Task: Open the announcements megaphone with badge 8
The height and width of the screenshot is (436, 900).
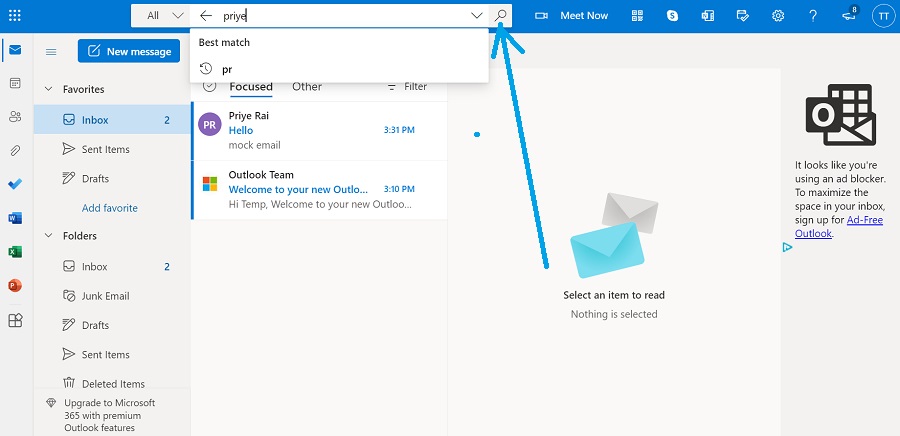Action: click(x=849, y=15)
